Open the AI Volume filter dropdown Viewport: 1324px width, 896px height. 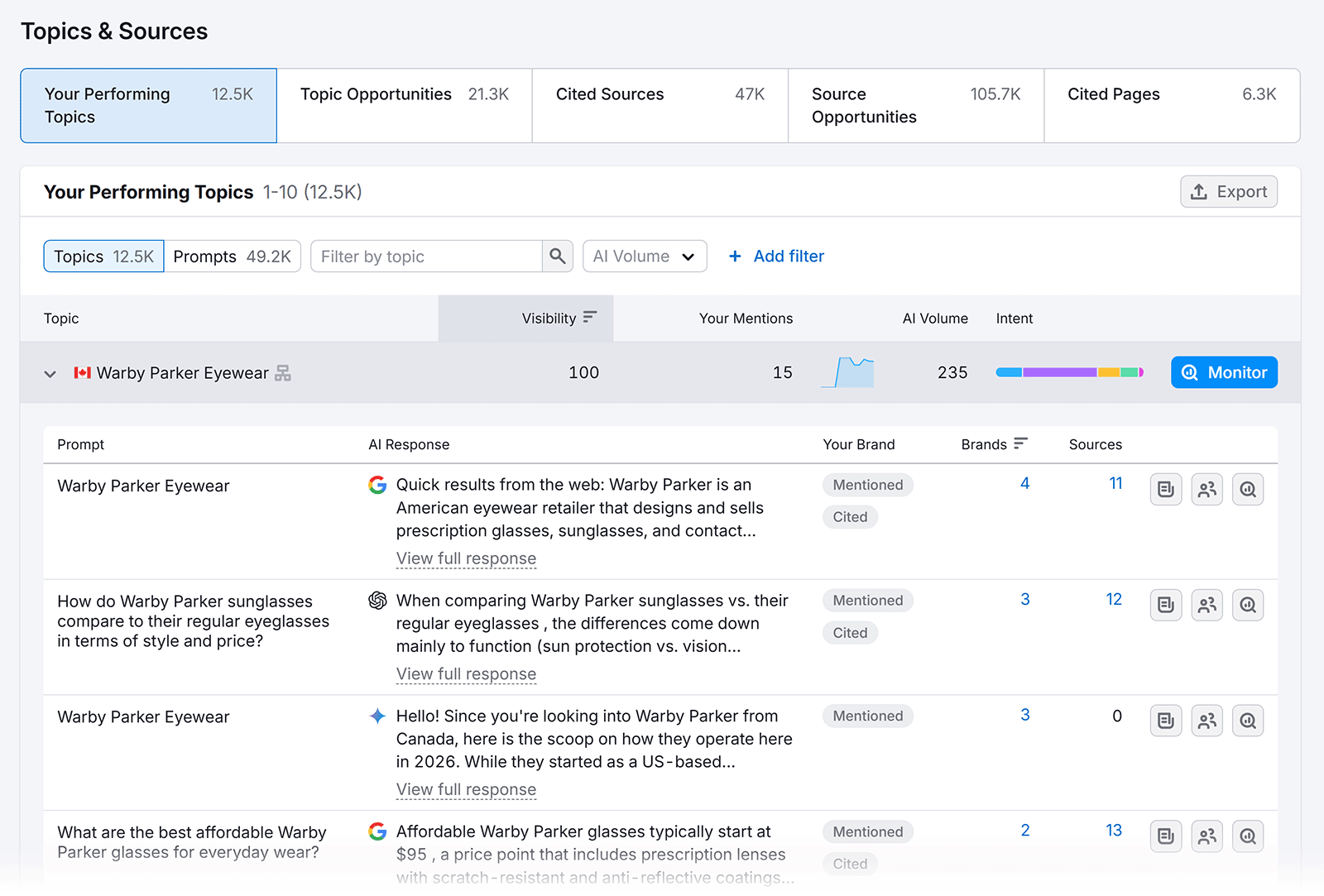(x=645, y=256)
